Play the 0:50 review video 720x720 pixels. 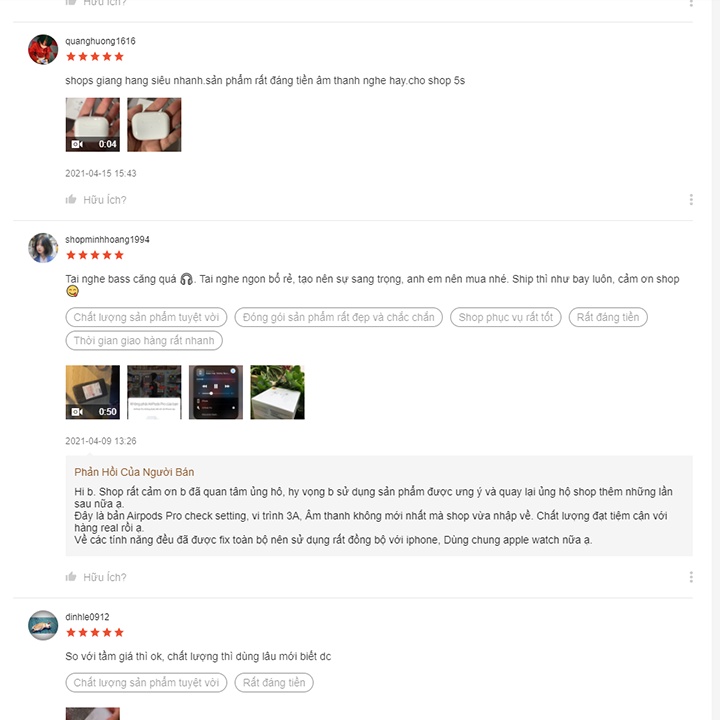(93, 392)
